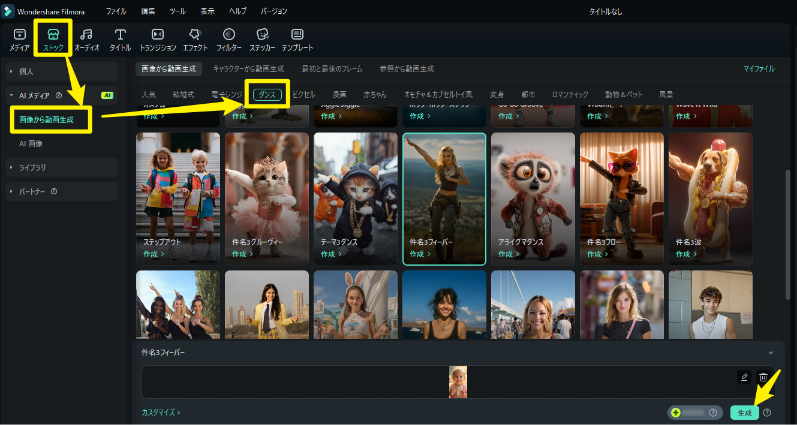The image size is (797, 425).
Task: Click the 生成 button
Action: [x=745, y=412]
